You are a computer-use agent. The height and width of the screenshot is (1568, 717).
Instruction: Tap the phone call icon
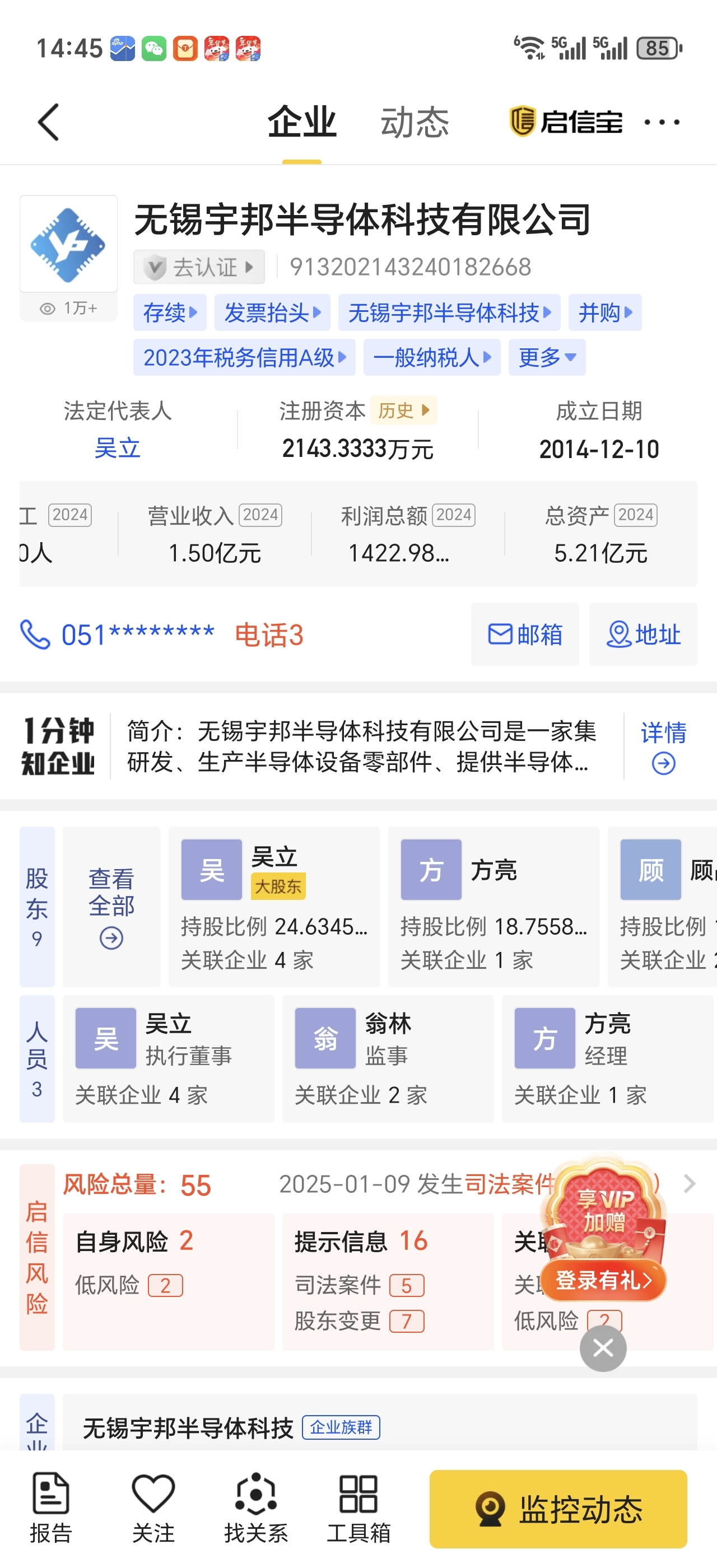point(35,635)
